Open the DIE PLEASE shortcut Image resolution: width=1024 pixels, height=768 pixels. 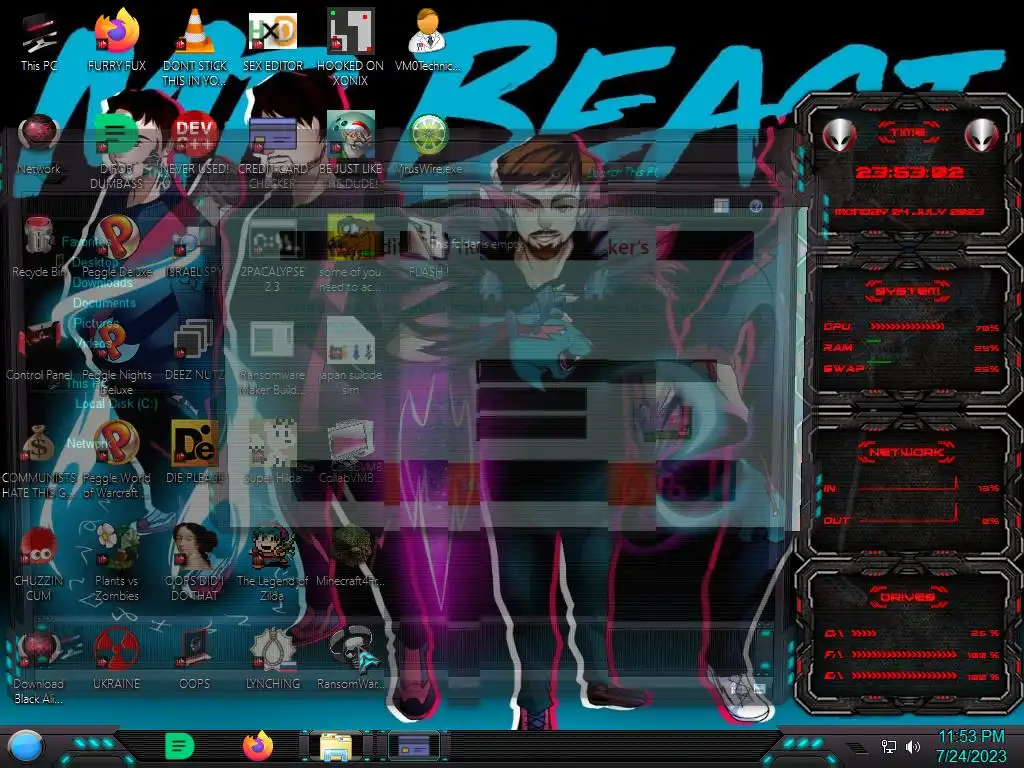pyautogui.click(x=194, y=453)
